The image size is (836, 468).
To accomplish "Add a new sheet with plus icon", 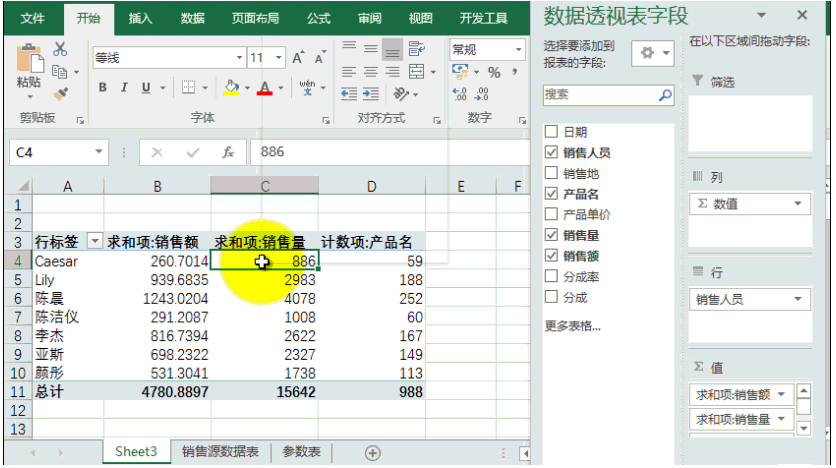I will coord(372,453).
